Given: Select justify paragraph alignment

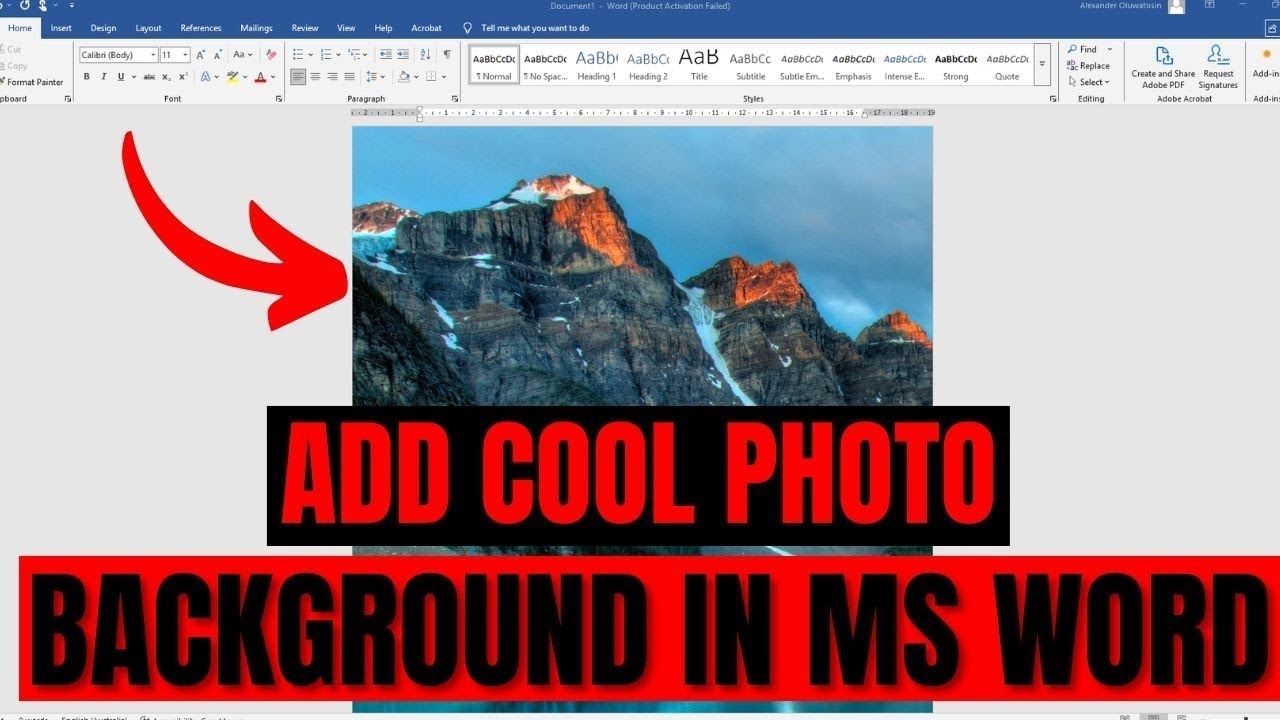Looking at the screenshot, I should click(x=349, y=77).
